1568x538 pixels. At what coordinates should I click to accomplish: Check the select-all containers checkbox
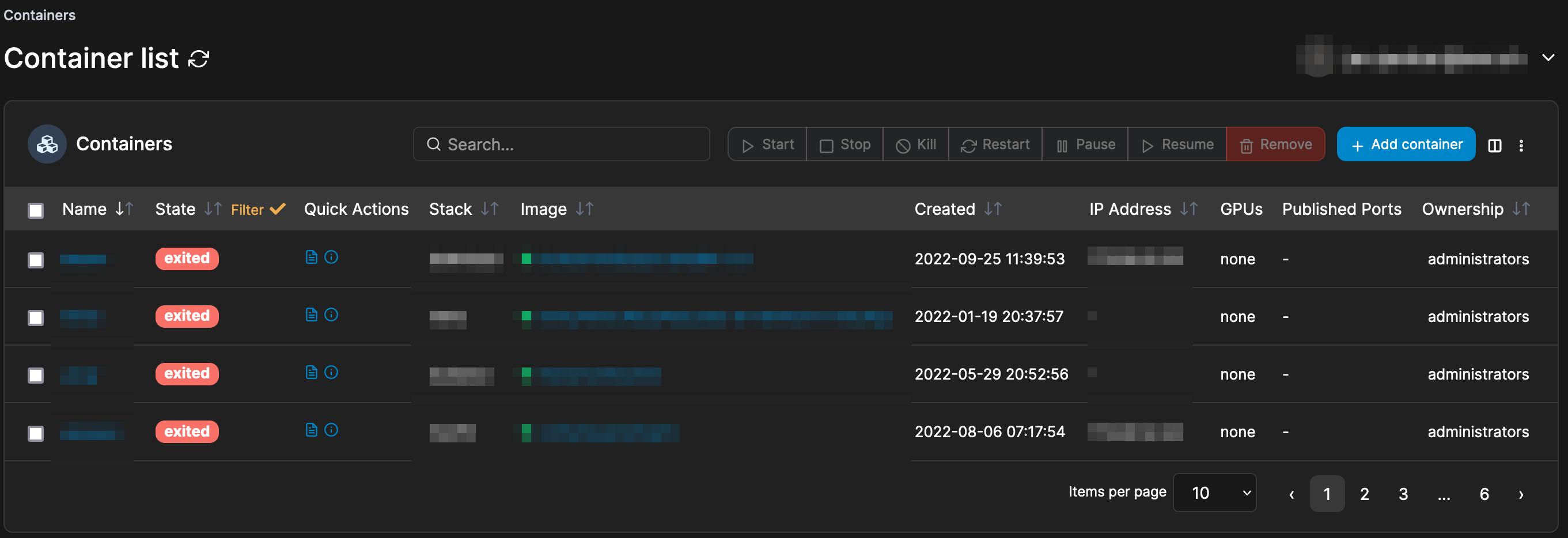click(x=36, y=211)
